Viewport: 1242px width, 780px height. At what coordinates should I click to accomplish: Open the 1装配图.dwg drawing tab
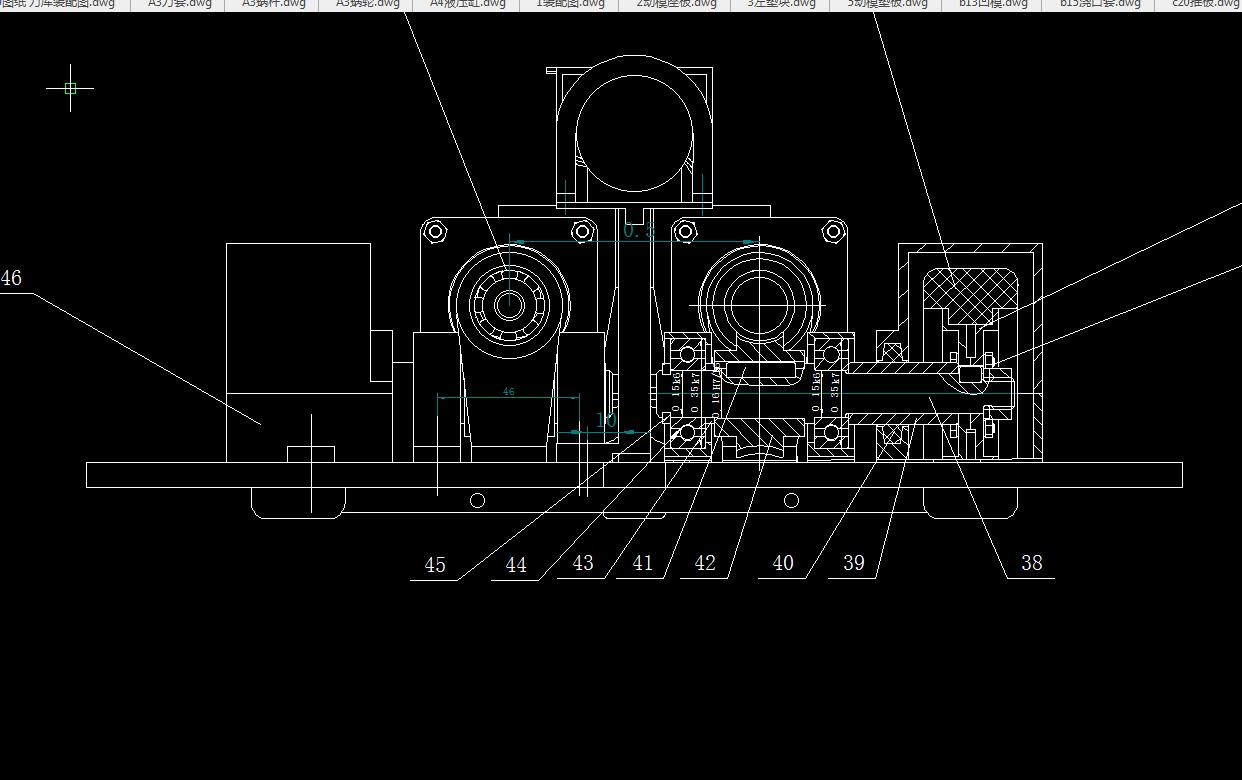571,4
